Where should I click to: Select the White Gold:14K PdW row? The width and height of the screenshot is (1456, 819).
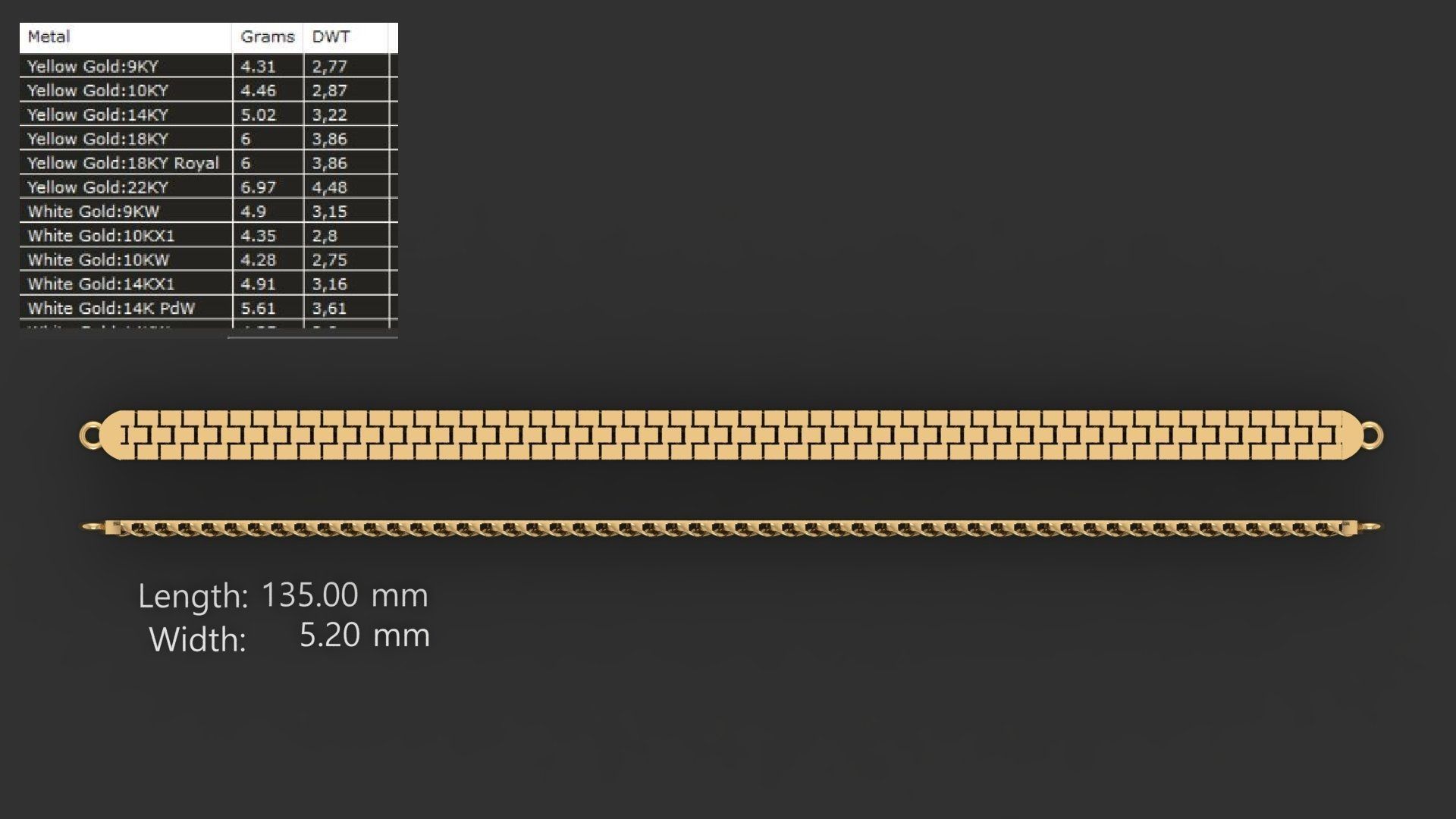(111, 309)
